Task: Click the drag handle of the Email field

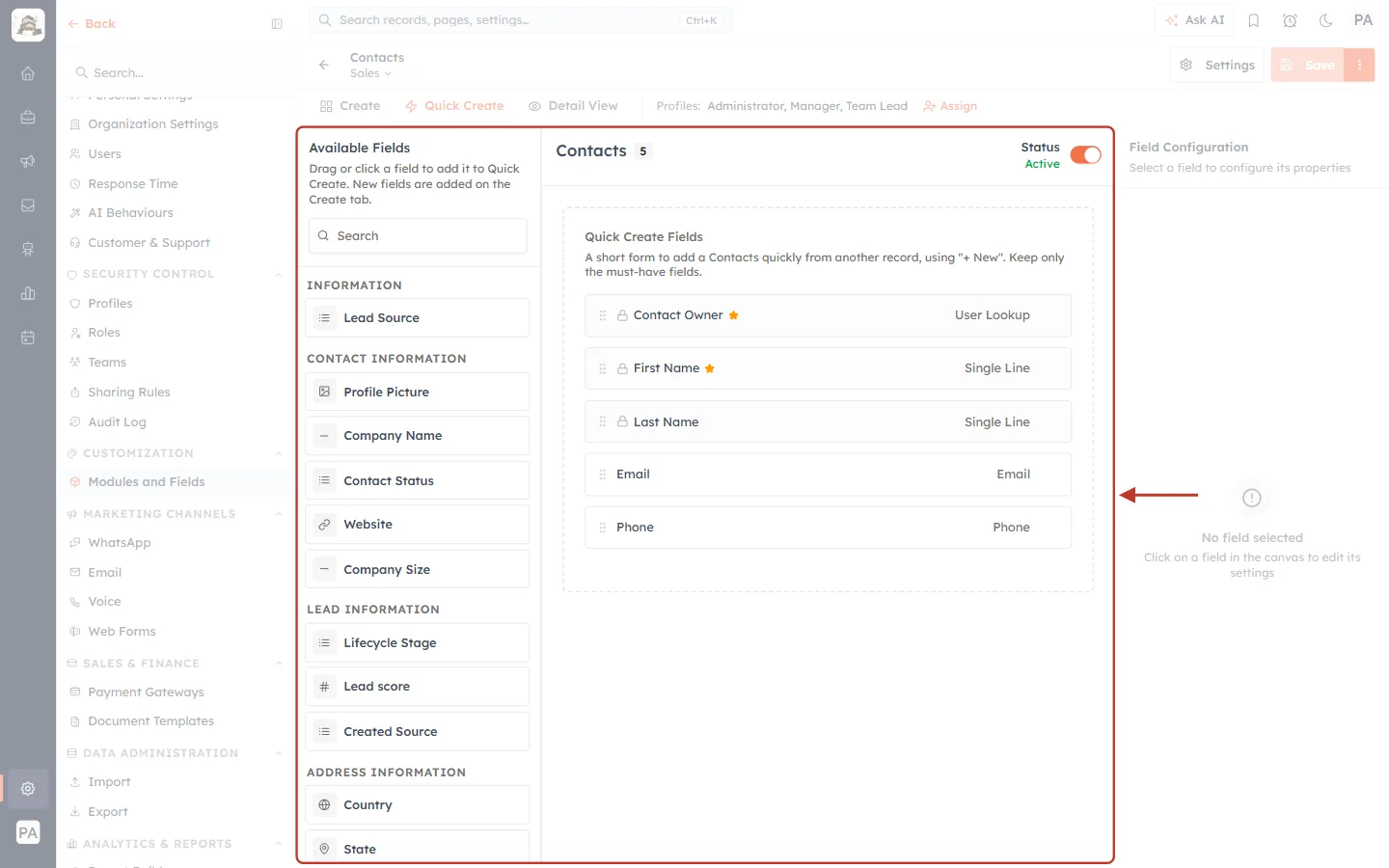Action: [x=603, y=475]
